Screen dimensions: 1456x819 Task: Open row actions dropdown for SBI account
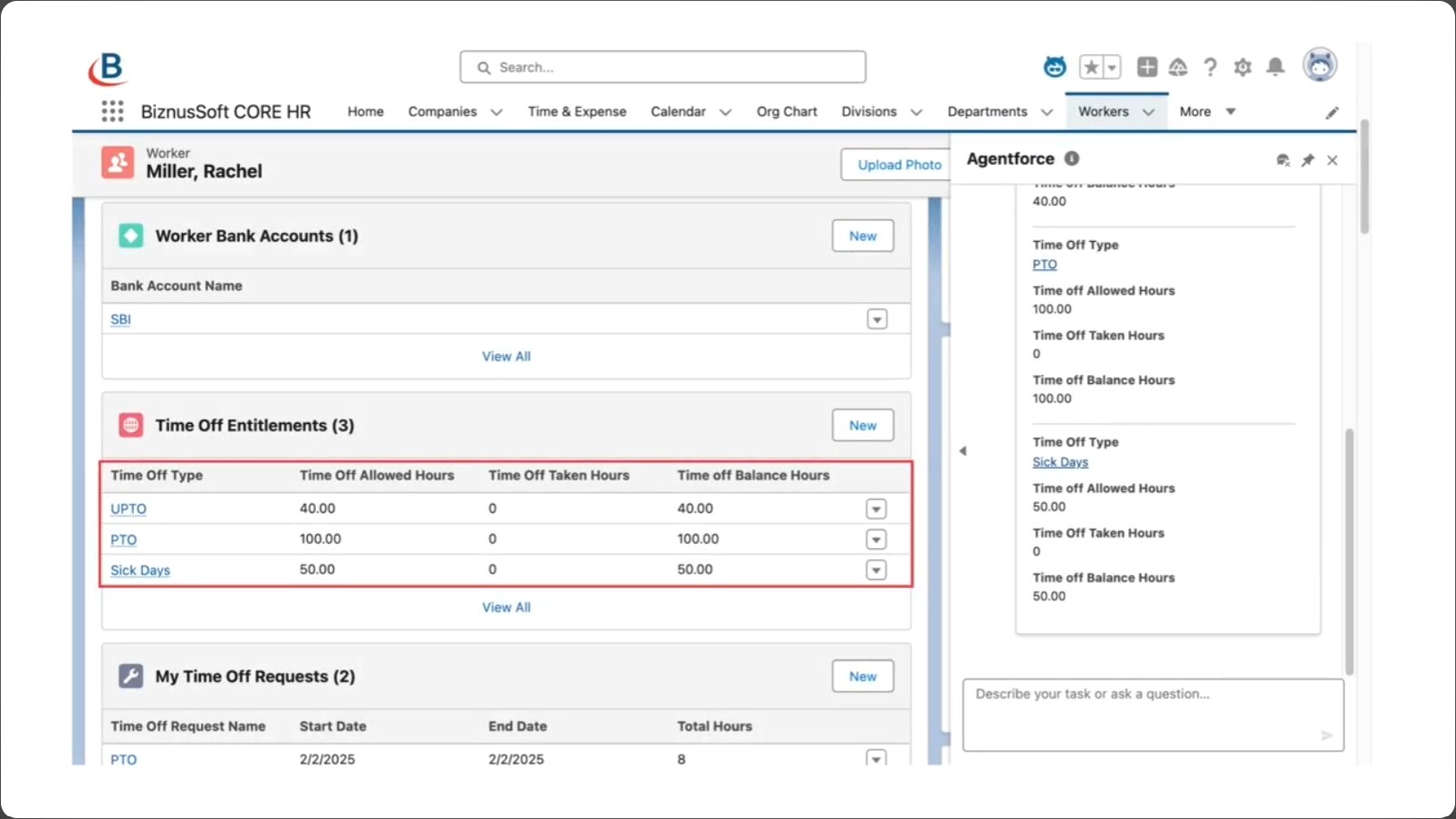877,320
